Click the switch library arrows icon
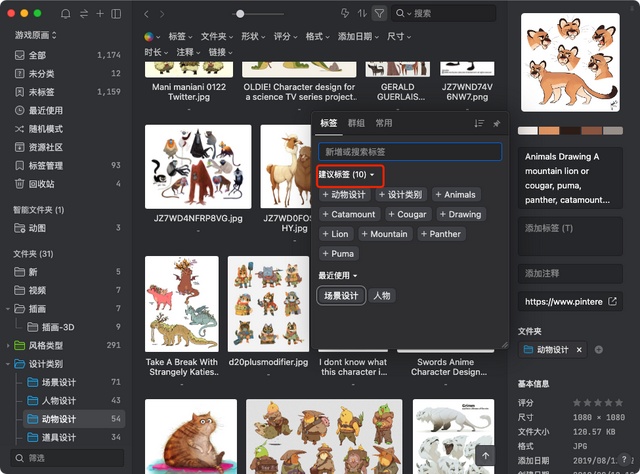Screen dimensions: 640x474 (84, 13)
